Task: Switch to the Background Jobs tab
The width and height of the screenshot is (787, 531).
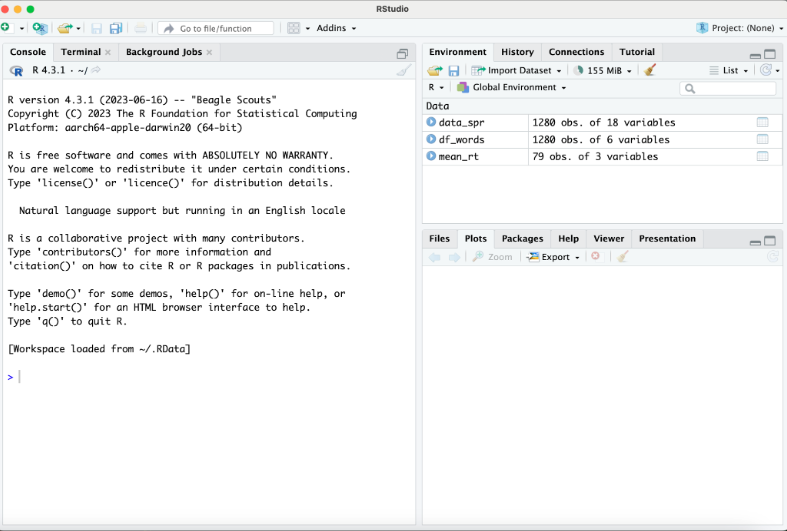Action: click(164, 52)
